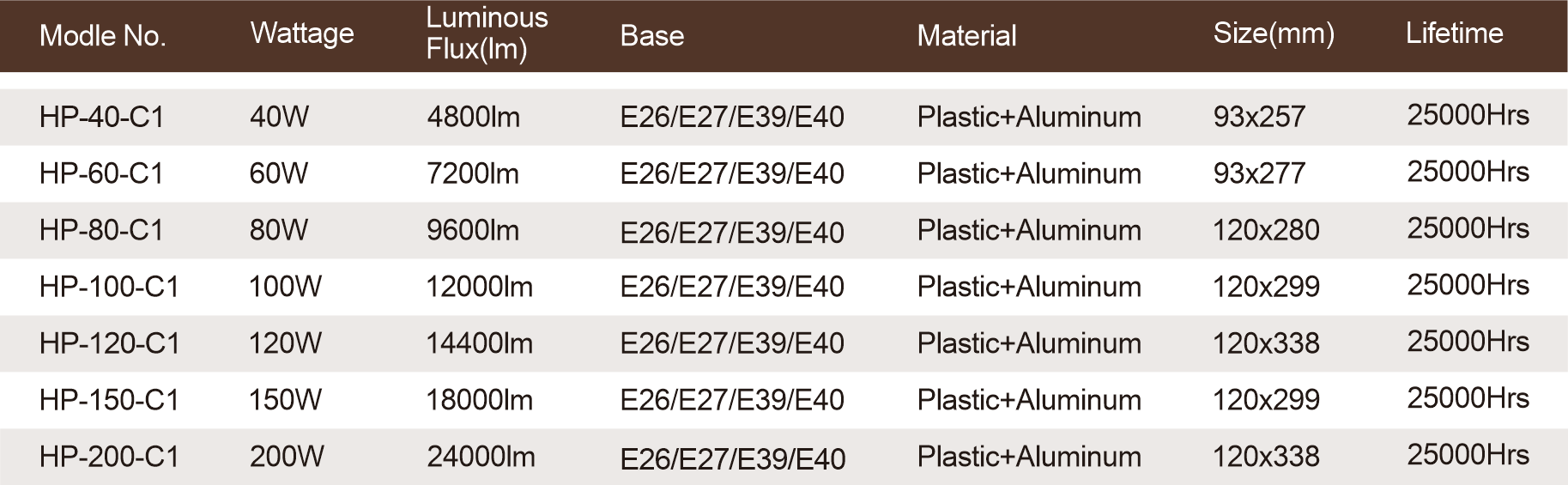
Task: Click the Modle No. column header
Action: coord(102,35)
